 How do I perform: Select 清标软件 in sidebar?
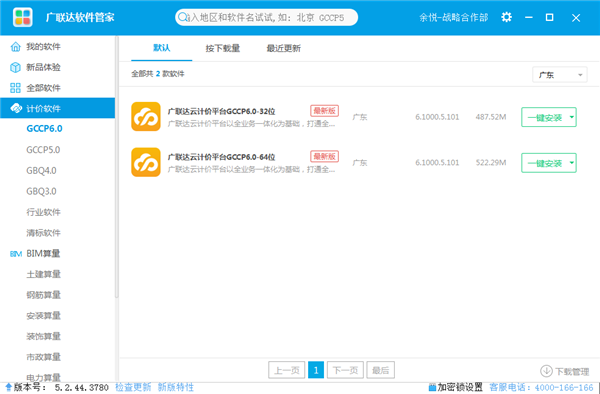click(43, 233)
